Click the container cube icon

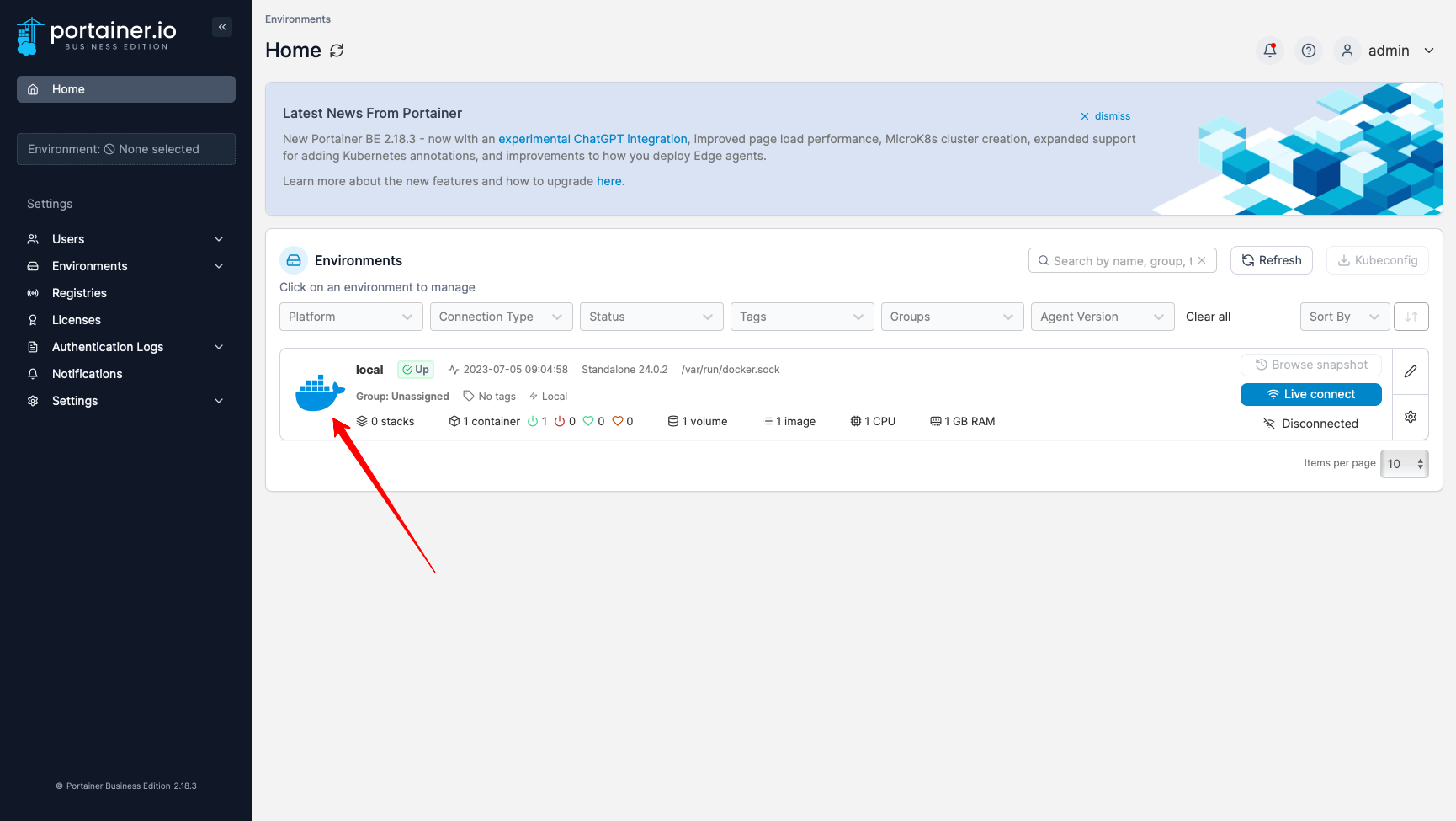tap(454, 421)
